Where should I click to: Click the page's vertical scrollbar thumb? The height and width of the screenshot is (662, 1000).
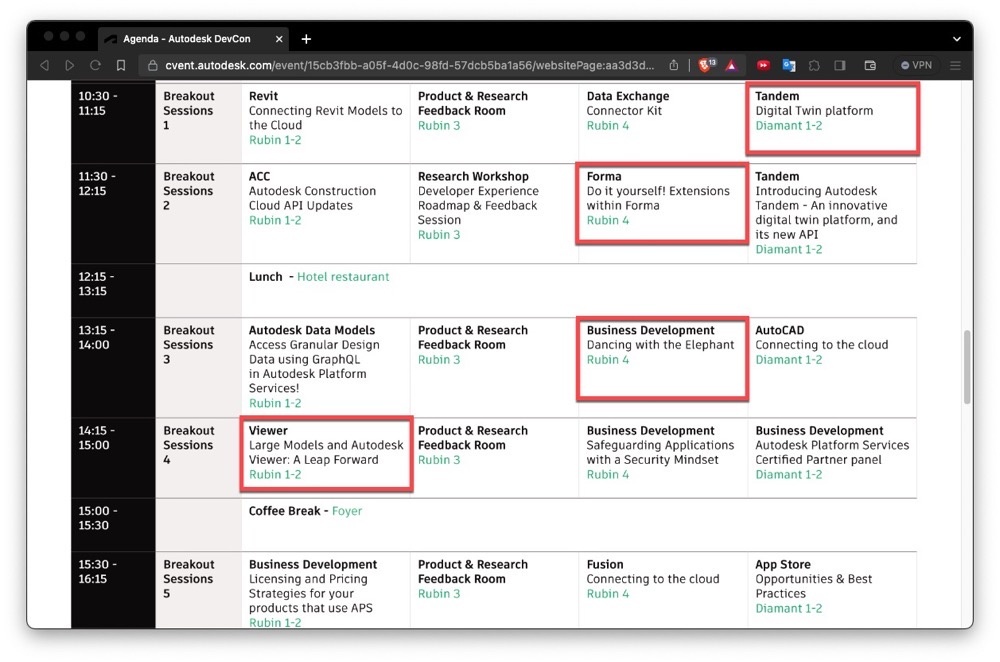[965, 366]
